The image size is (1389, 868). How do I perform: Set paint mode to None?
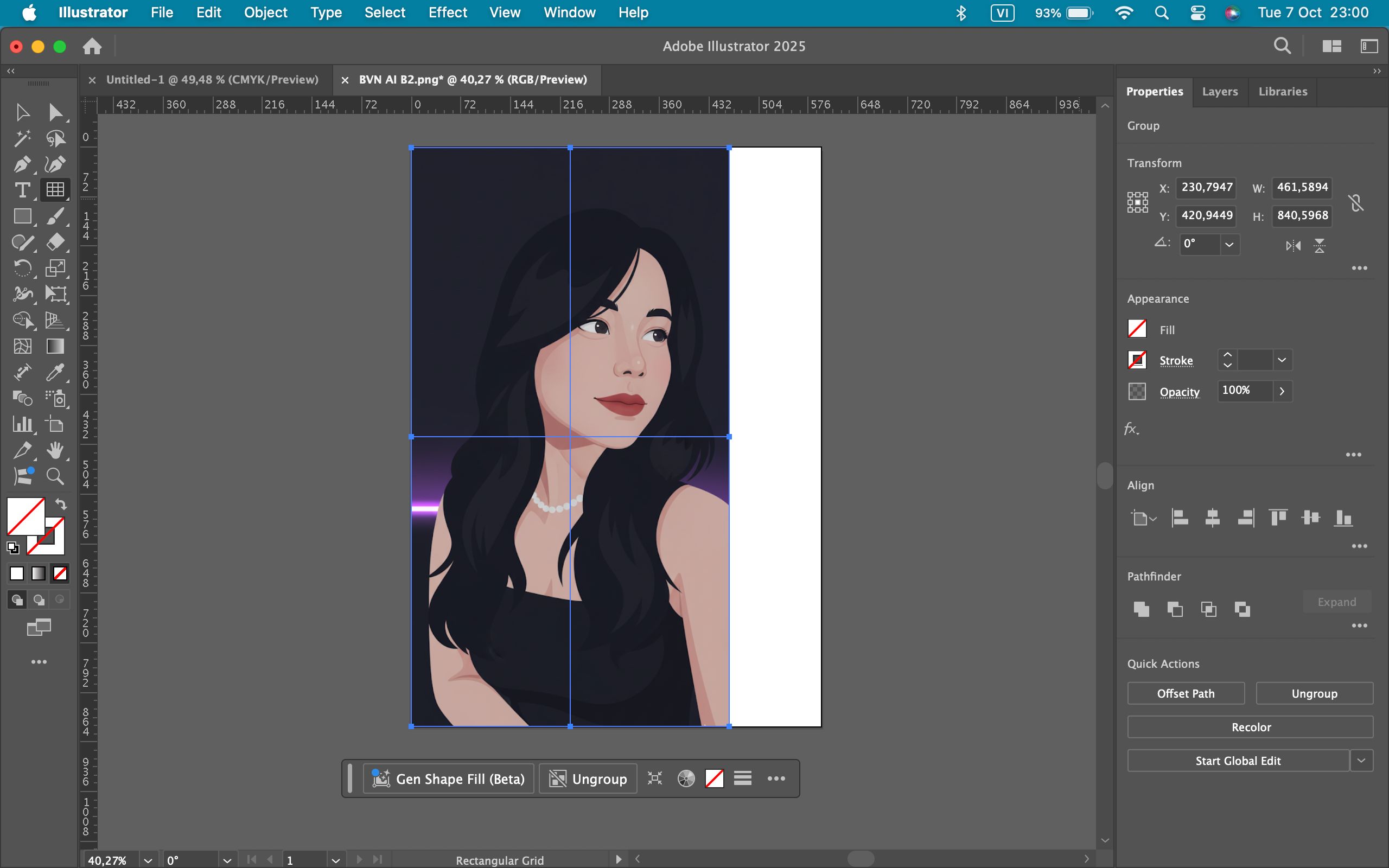[x=60, y=573]
